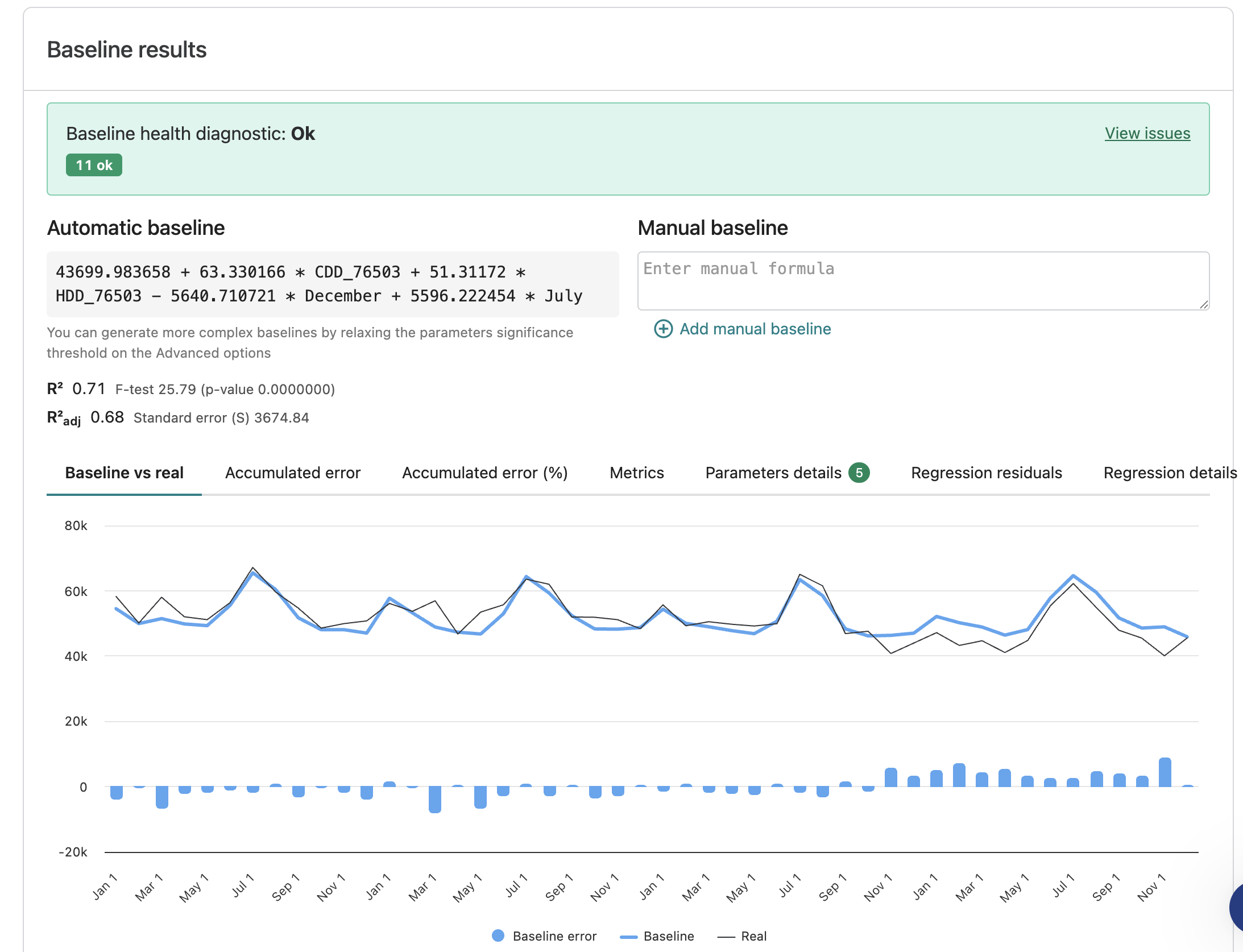
Task: Switch to Regression residuals tab
Action: point(987,473)
